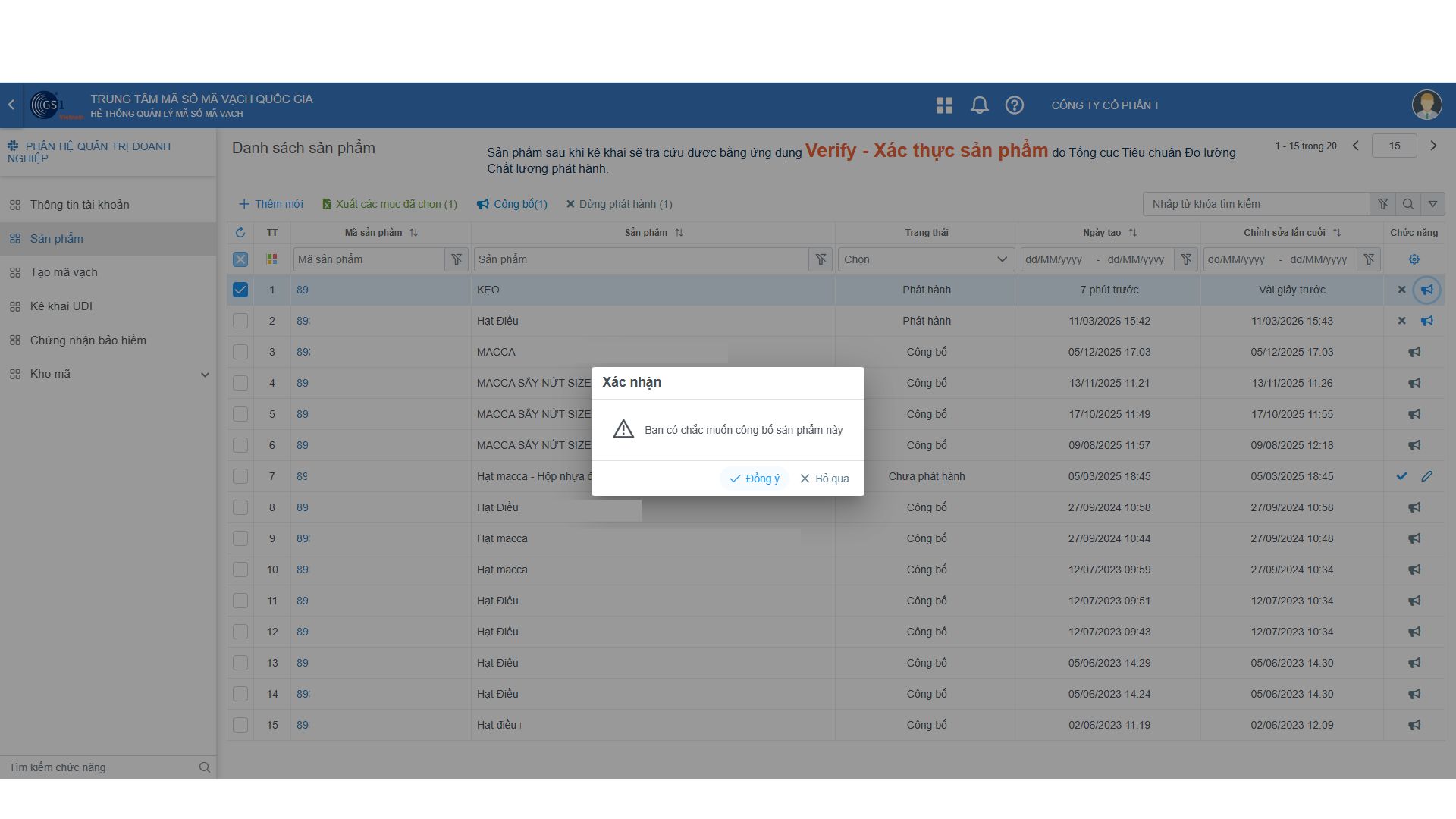
Task: Click the notification bell icon
Action: (979, 105)
